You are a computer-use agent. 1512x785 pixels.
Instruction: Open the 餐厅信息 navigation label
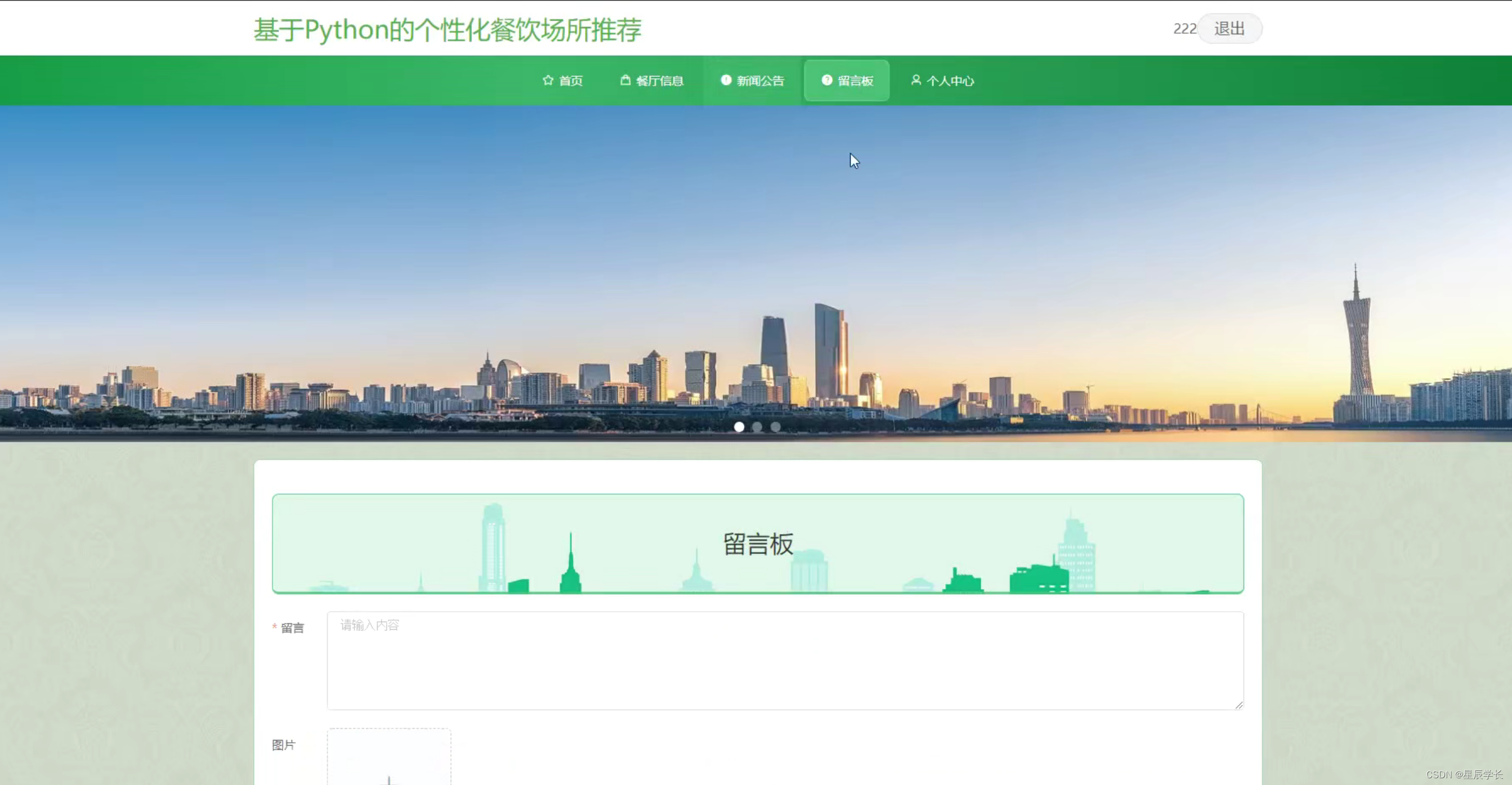[660, 81]
